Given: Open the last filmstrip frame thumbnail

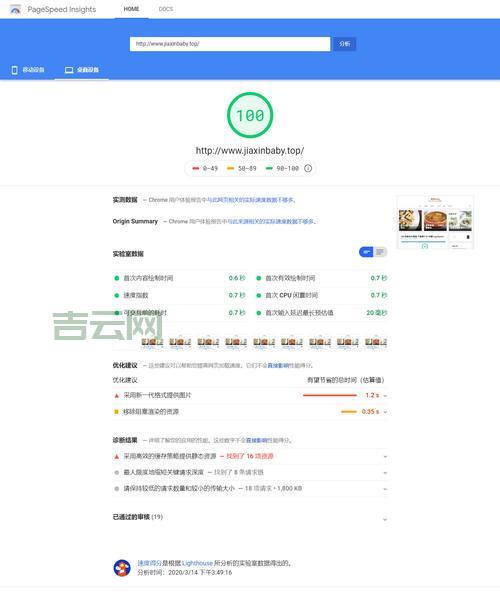Looking at the screenshot, I should 376,342.
